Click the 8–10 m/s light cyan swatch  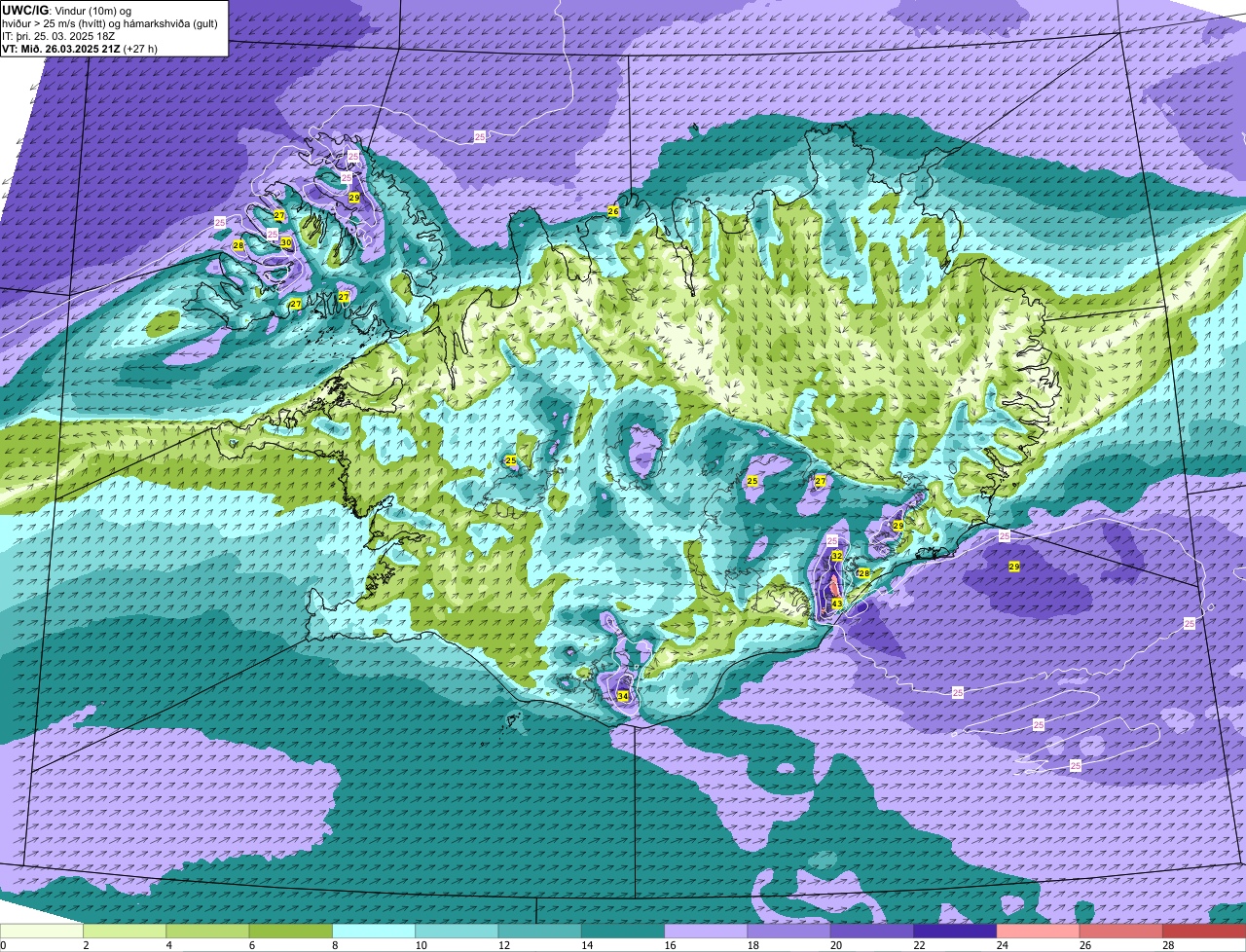pyautogui.click(x=374, y=931)
